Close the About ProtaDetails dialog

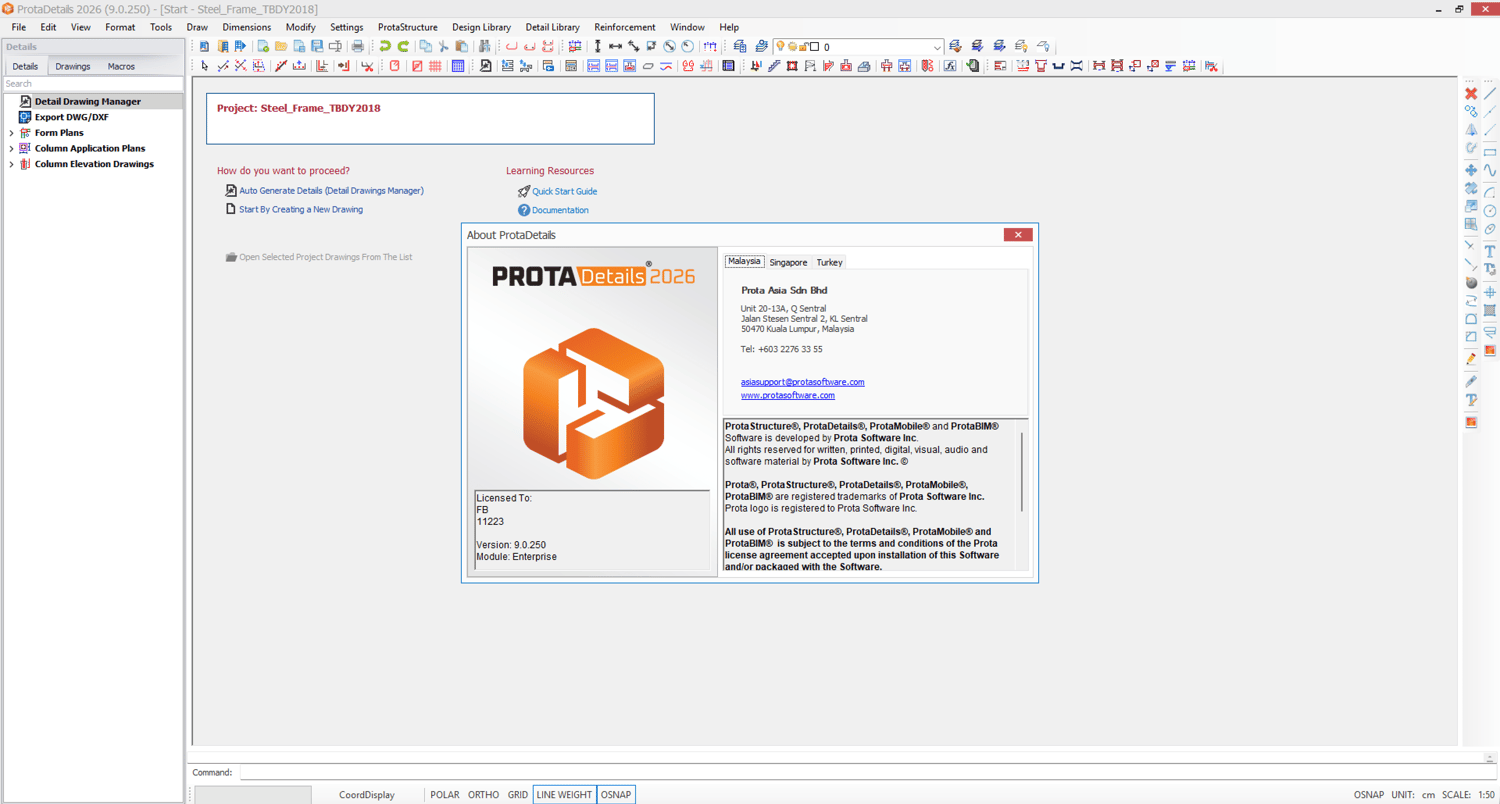click(x=1018, y=235)
